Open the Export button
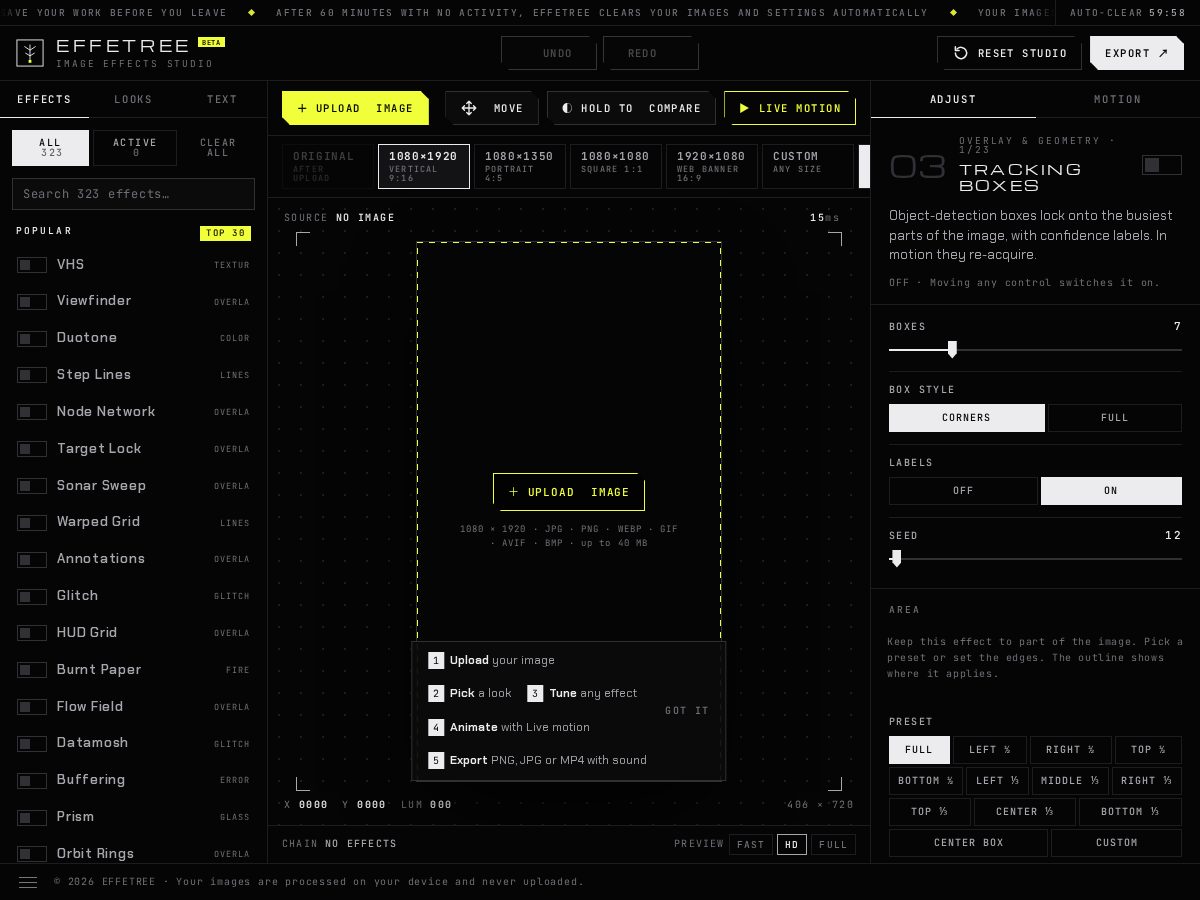 1136,53
